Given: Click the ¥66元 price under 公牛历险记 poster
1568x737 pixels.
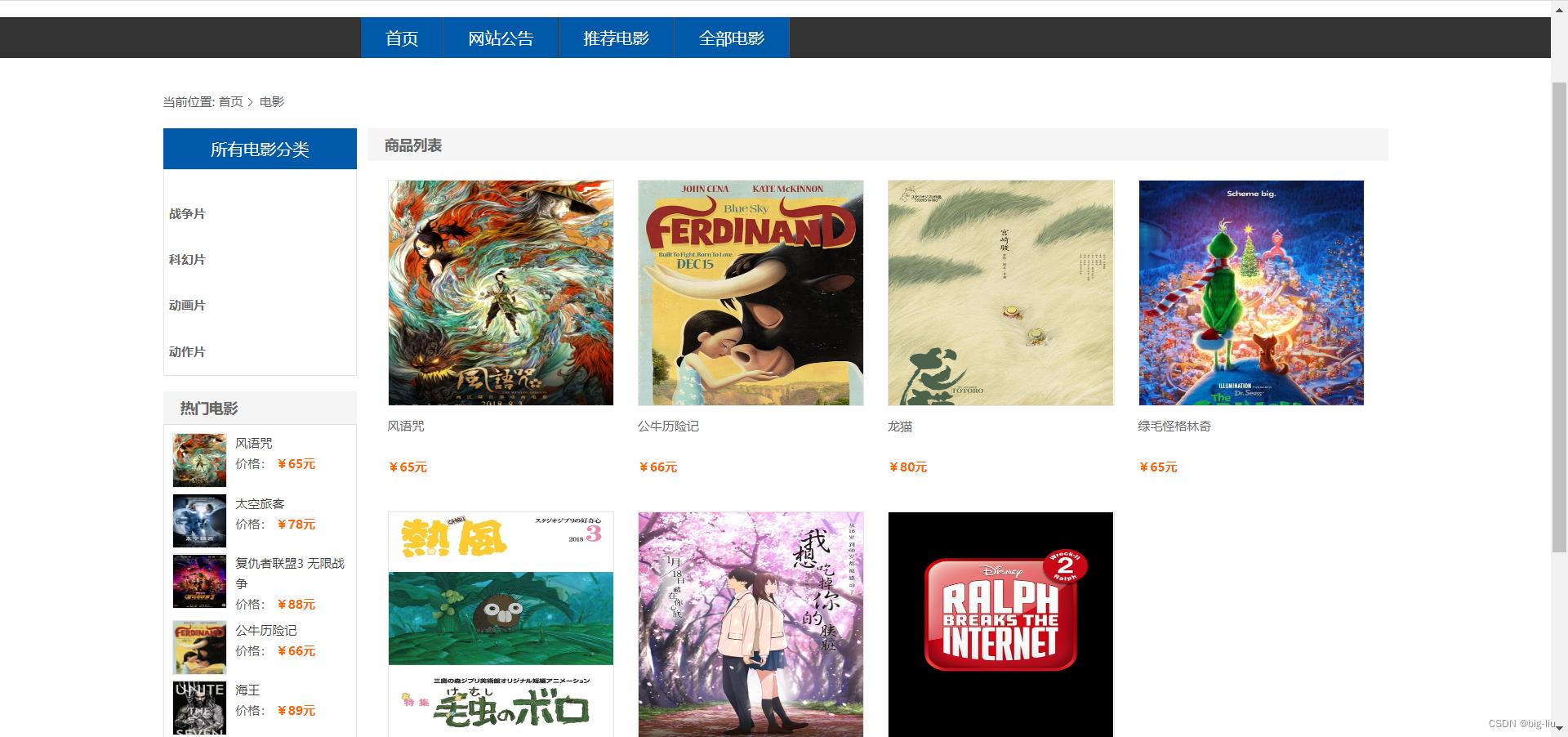Looking at the screenshot, I should [x=657, y=467].
